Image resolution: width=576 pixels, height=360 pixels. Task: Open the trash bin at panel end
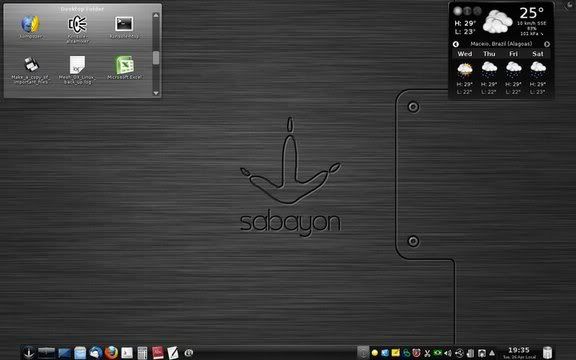[547, 353]
